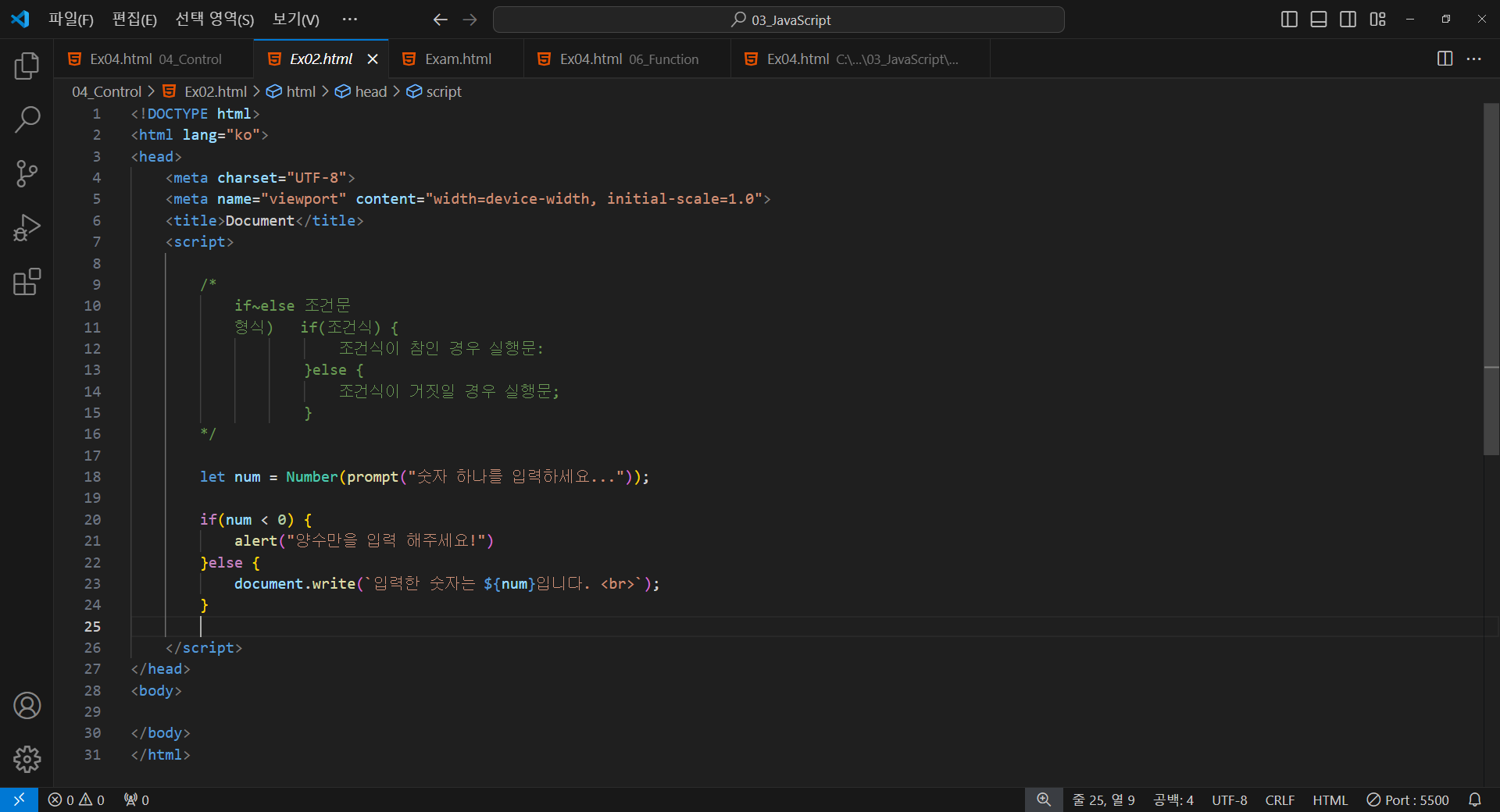The image size is (1500, 812).
Task: Open the Accounts menu icon
Action: (x=27, y=705)
